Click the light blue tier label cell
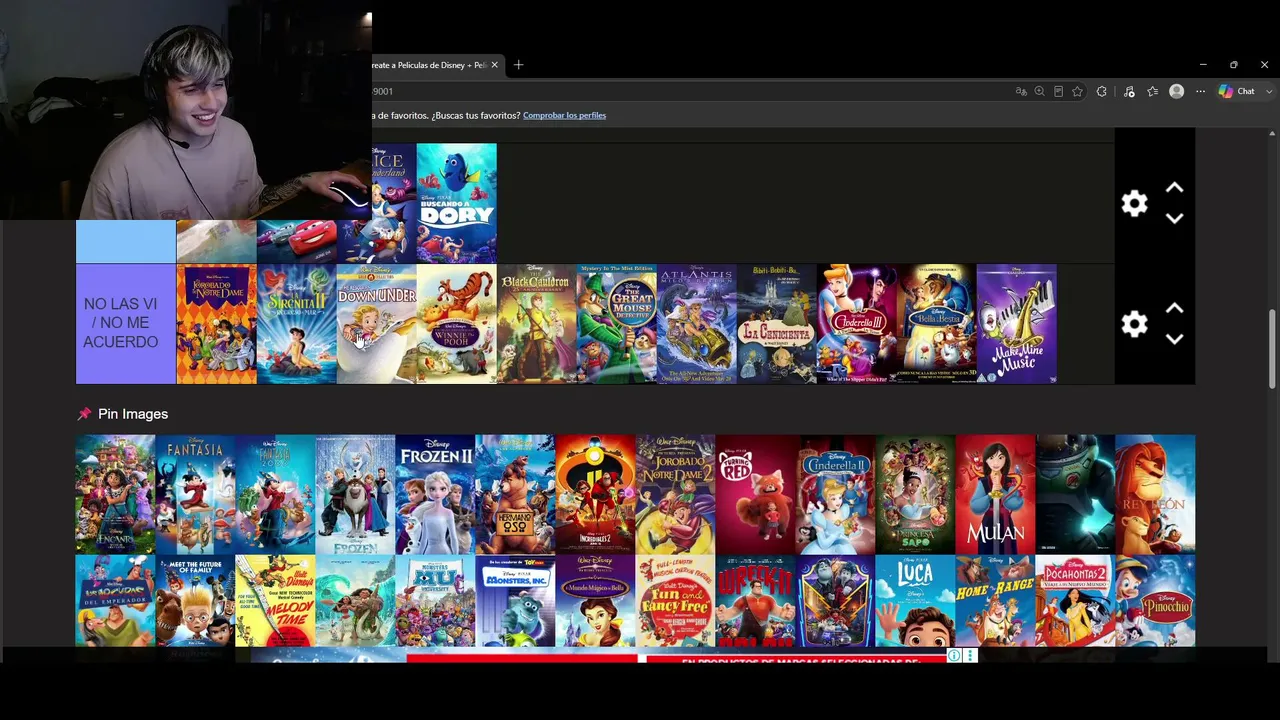Viewport: 1280px width, 720px height. tap(126, 242)
